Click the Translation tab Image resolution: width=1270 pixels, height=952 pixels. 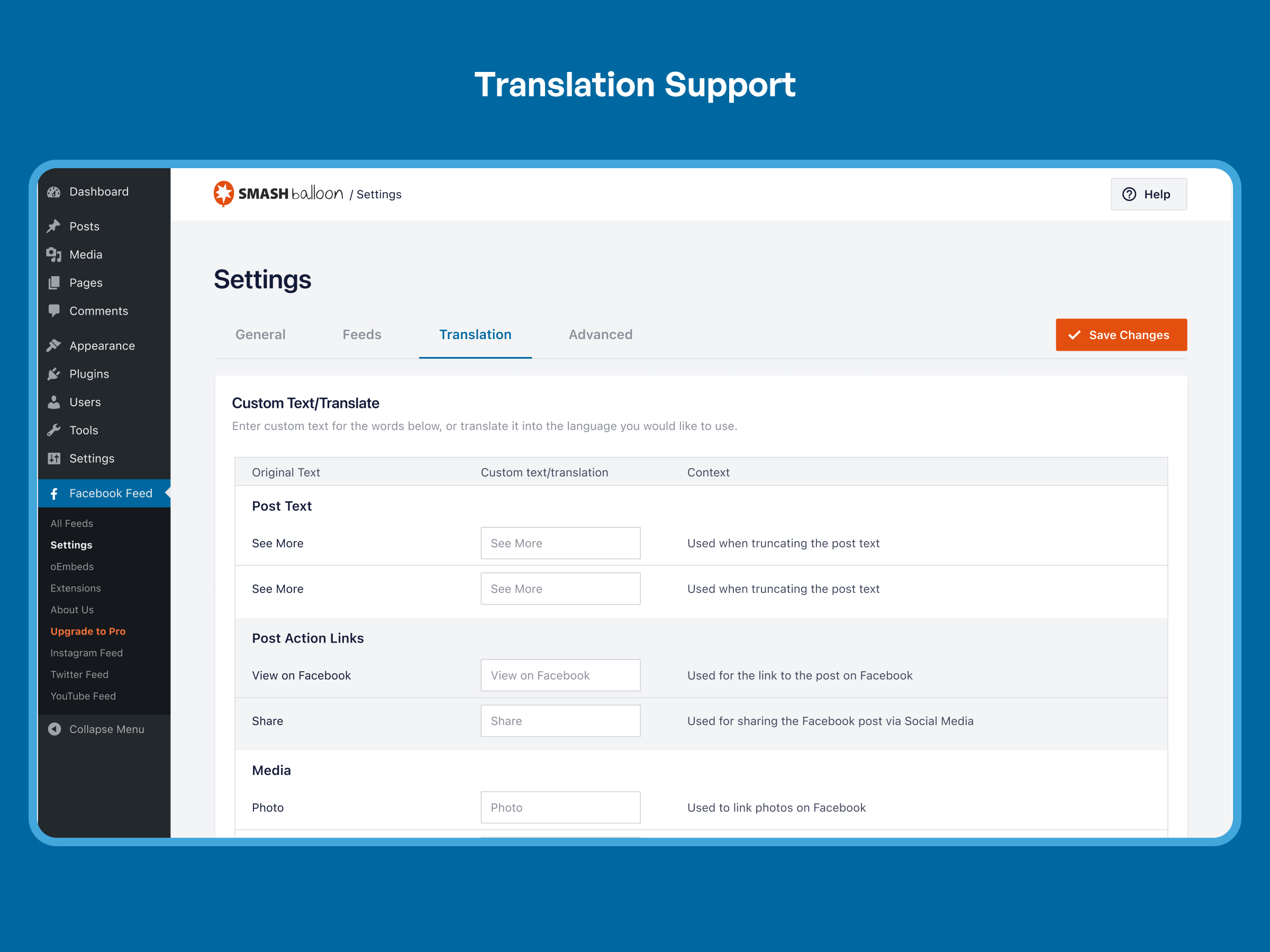(x=475, y=335)
